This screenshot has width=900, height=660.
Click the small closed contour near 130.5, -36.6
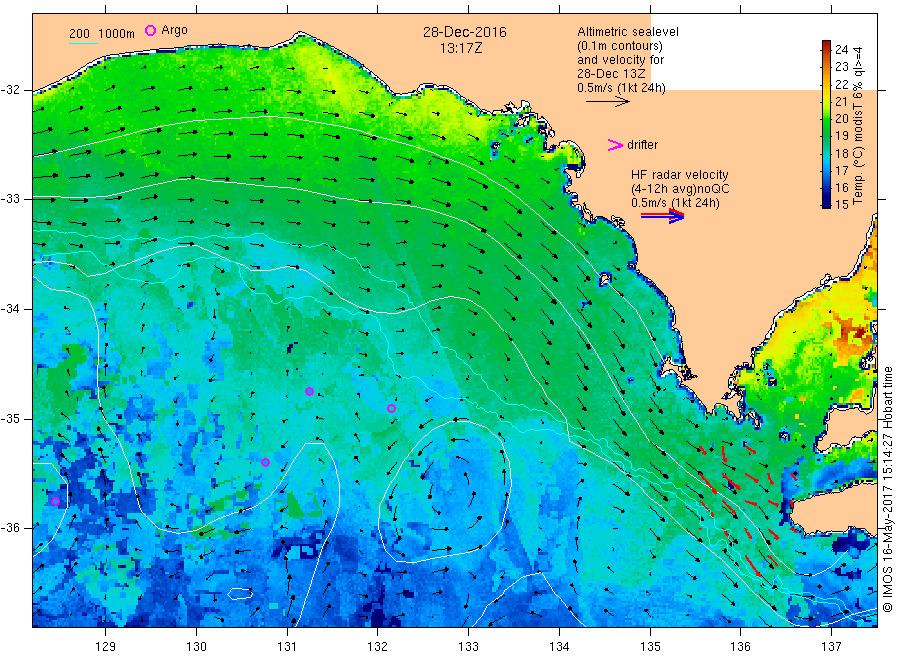coord(240,594)
